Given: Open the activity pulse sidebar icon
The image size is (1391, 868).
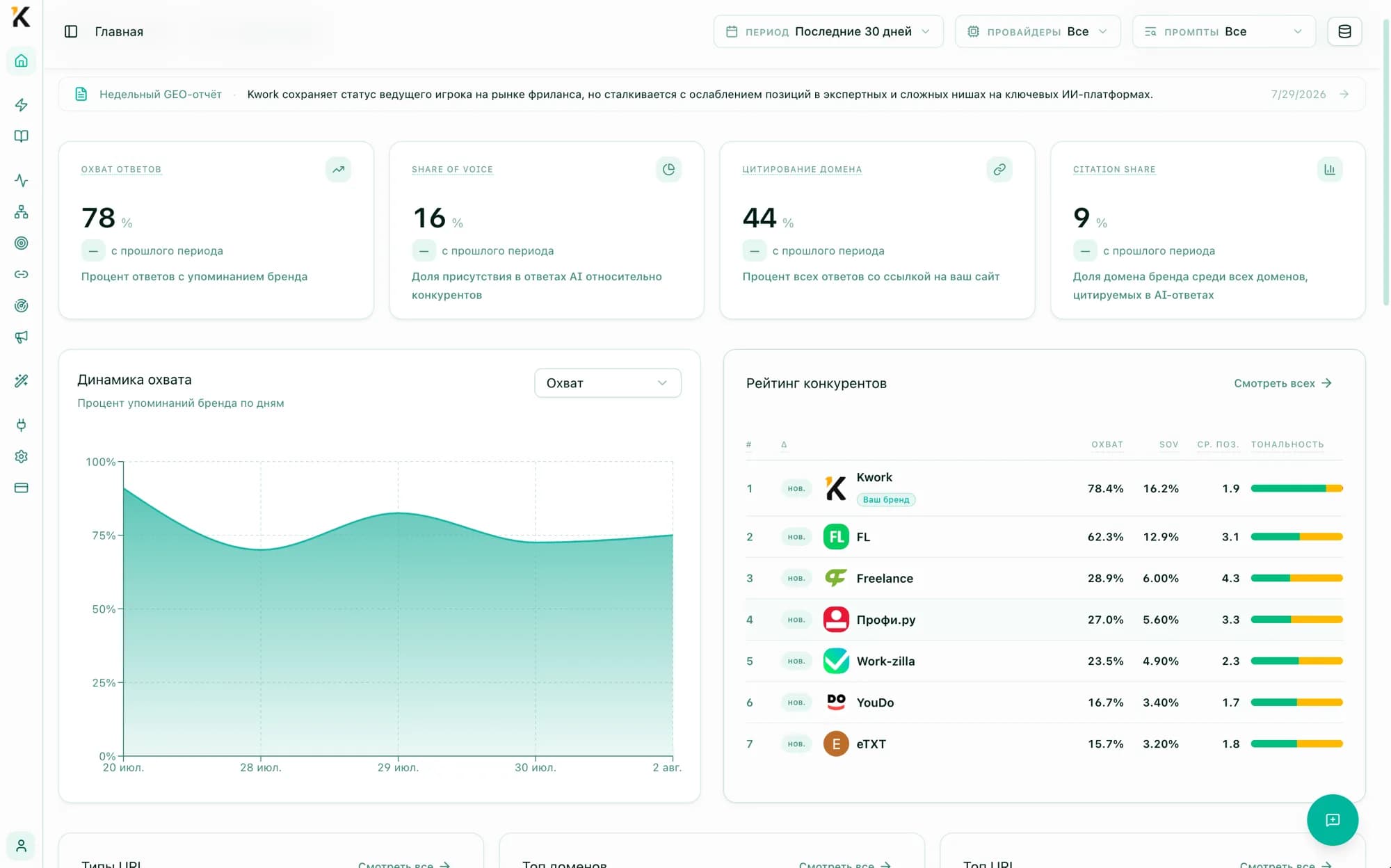Looking at the screenshot, I should [x=21, y=180].
